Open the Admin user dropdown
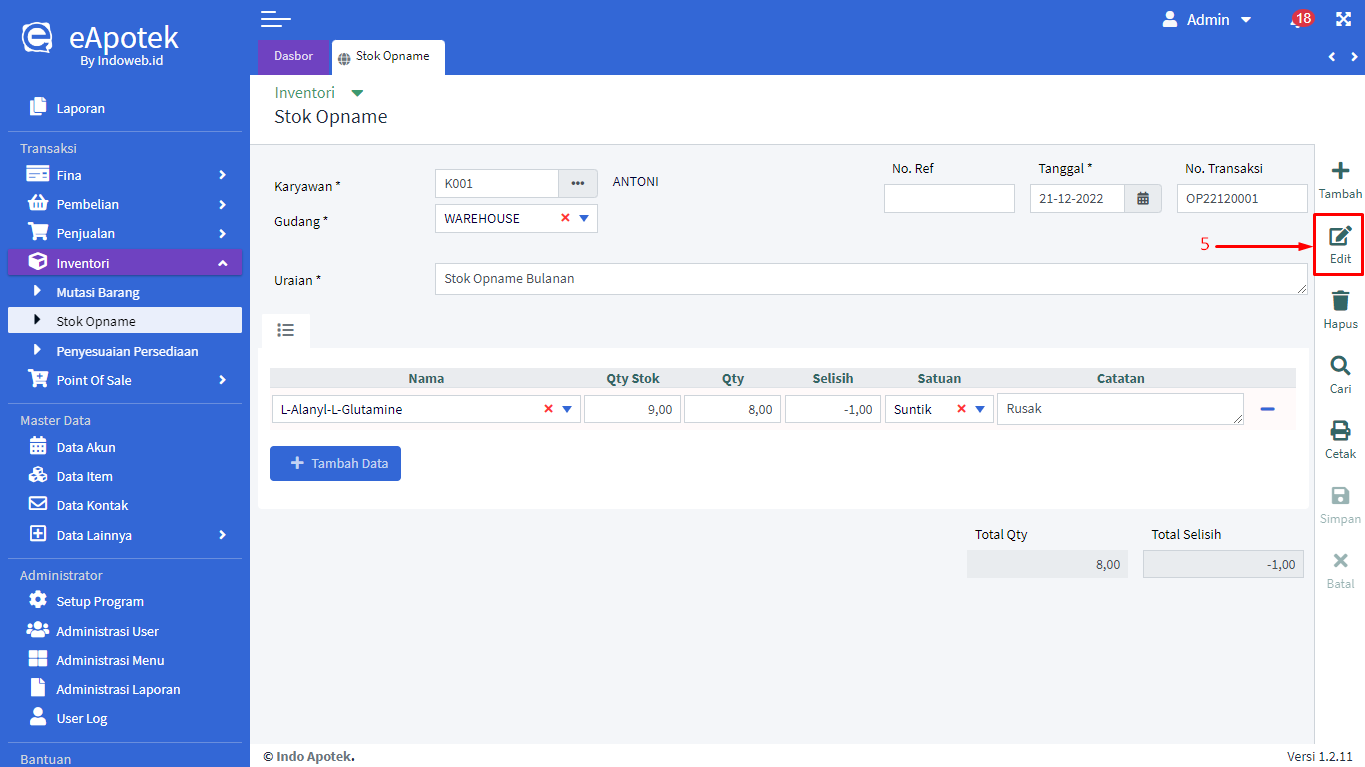The image size is (1365, 767). (1207, 20)
